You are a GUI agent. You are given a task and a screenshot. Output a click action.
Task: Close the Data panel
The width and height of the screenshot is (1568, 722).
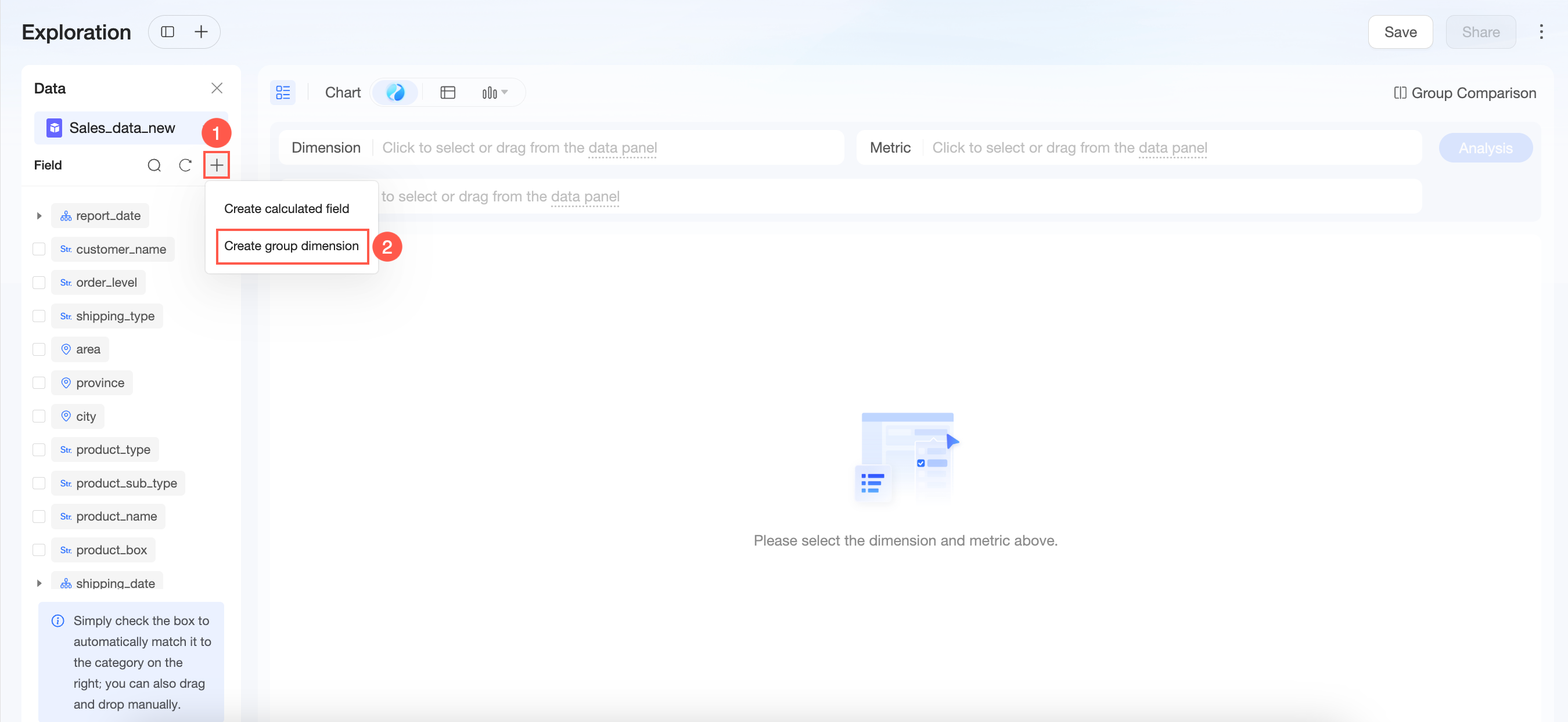tap(217, 88)
